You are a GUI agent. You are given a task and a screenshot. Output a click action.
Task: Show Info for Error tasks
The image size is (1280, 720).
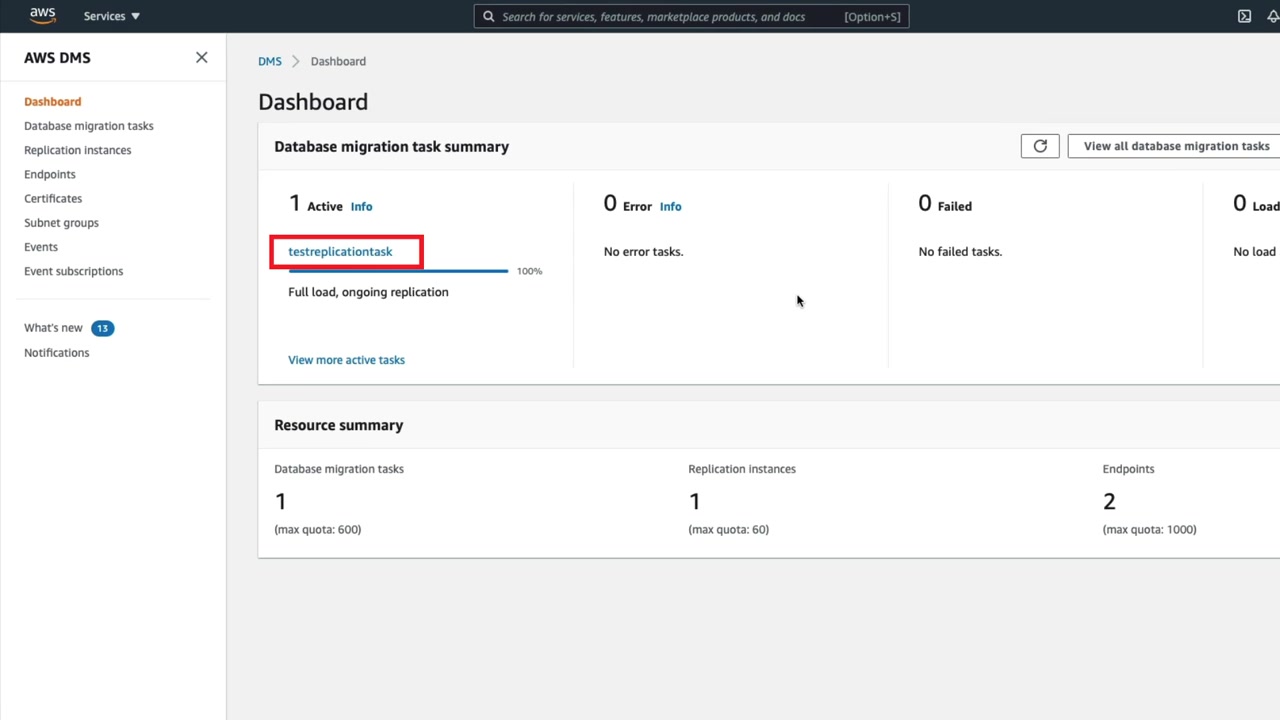coord(670,207)
